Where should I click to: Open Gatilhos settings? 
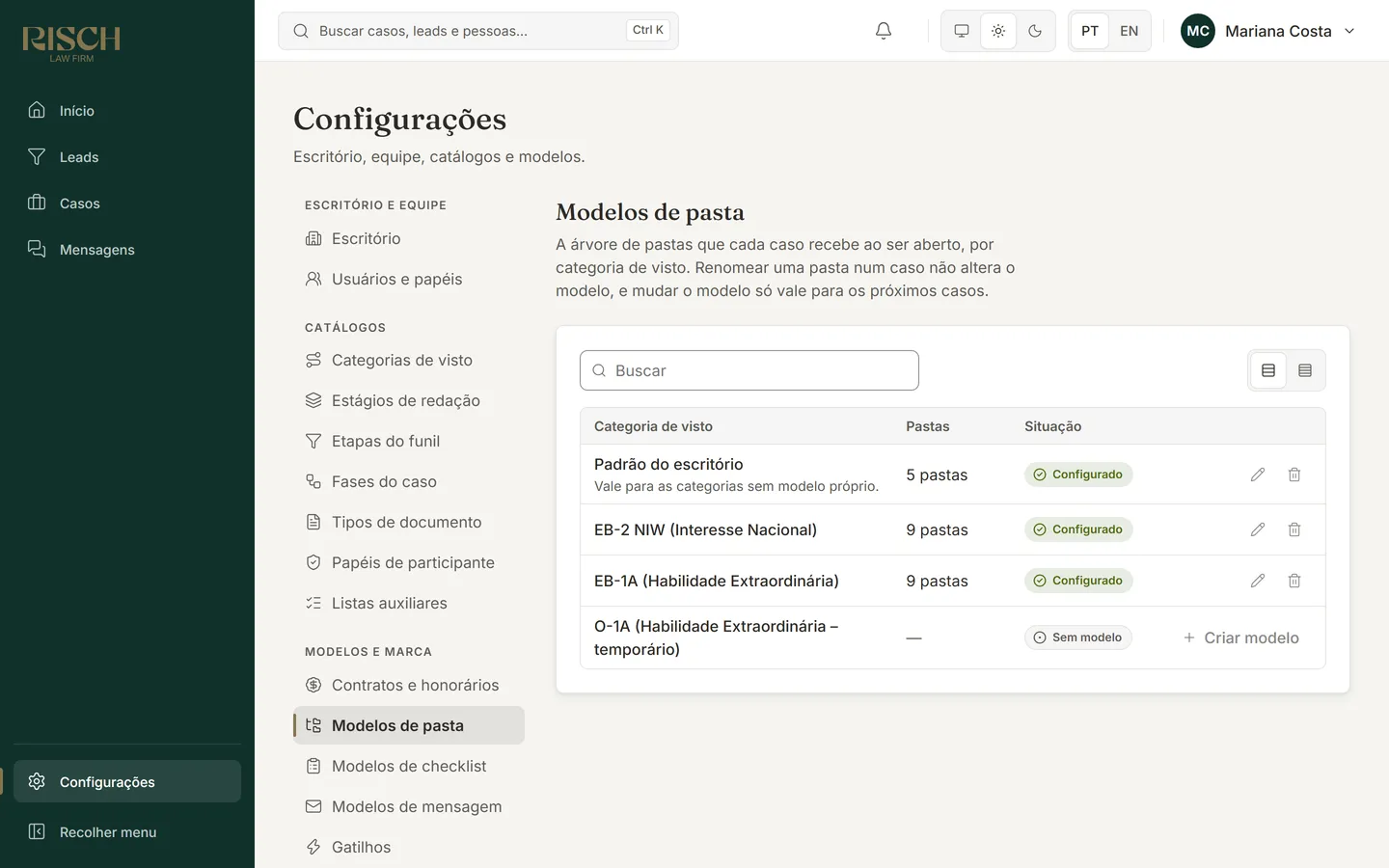(x=409, y=847)
